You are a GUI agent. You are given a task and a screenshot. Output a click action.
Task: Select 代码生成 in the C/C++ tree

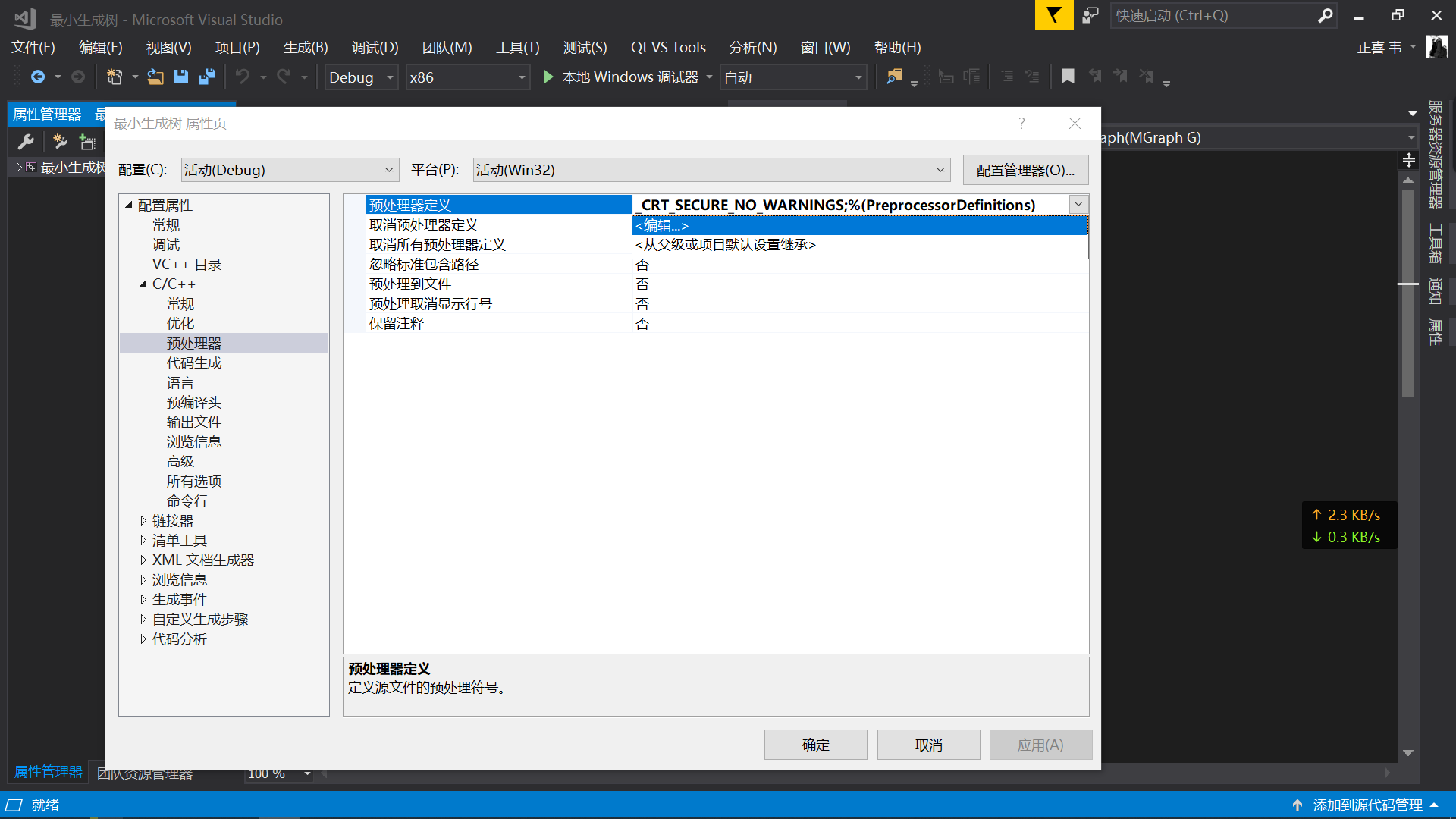click(194, 362)
